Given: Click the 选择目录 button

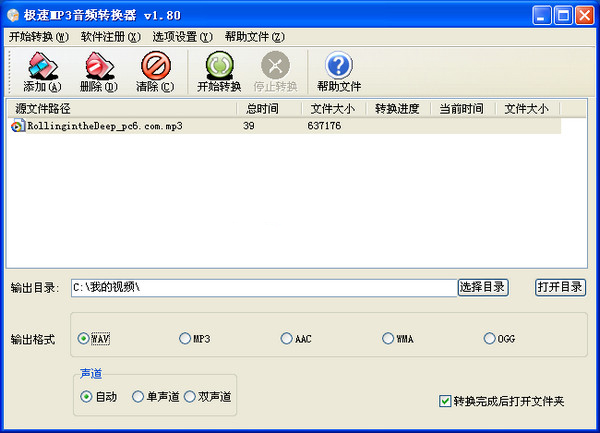Looking at the screenshot, I should (483, 287).
